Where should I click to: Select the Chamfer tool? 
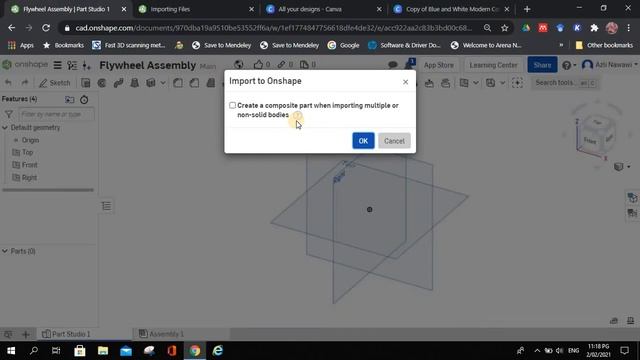[x=194, y=83]
